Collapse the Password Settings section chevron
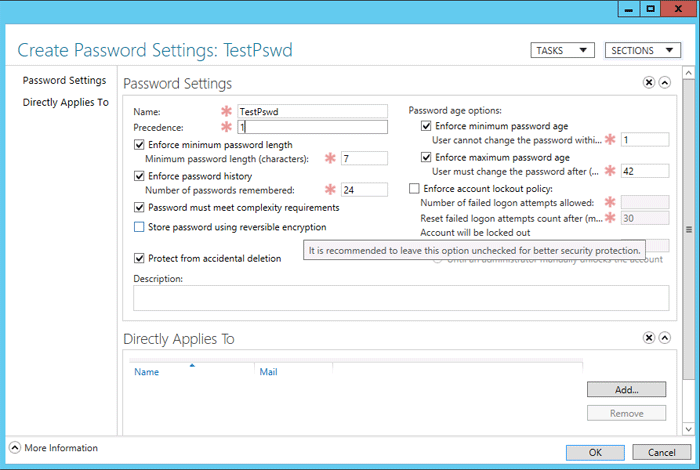Image resolution: width=700 pixels, height=470 pixels. [x=665, y=83]
